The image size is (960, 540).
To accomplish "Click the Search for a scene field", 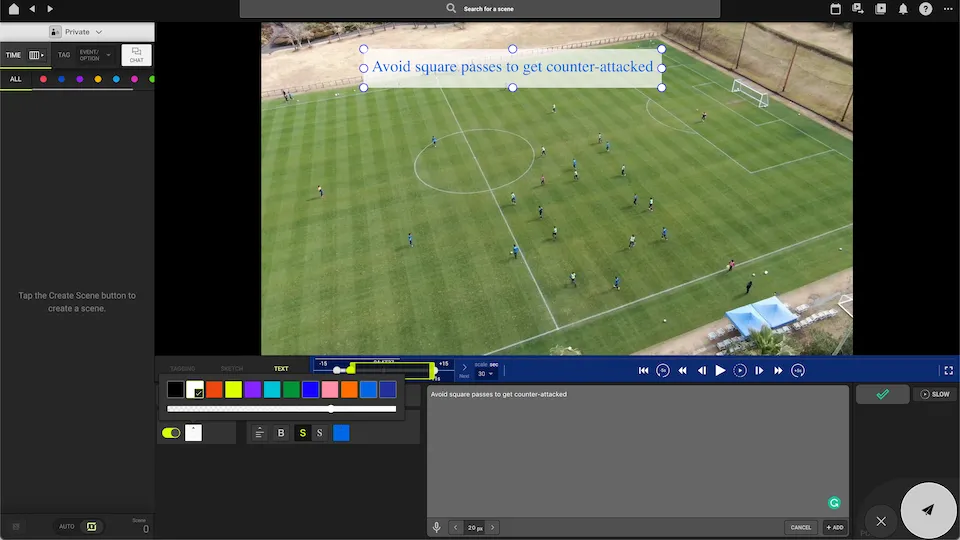I will (480, 9).
